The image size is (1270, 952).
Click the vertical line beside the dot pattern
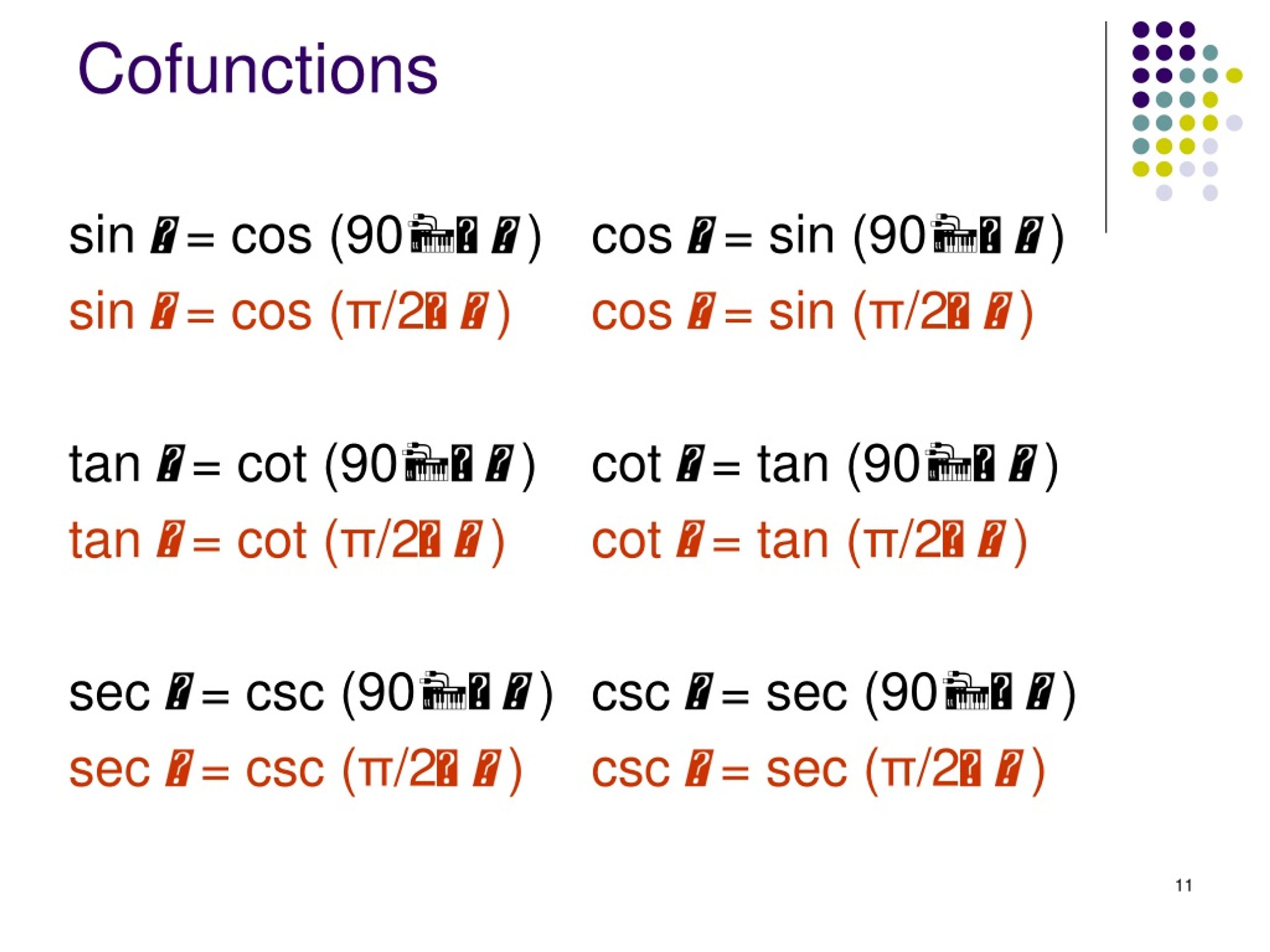pyautogui.click(x=1106, y=127)
